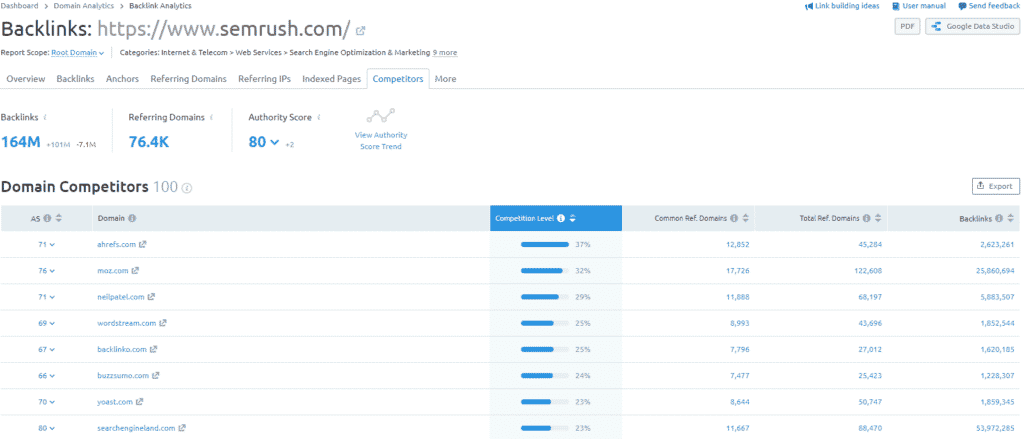Click external link icon next to backlinko.com

(x=153, y=350)
